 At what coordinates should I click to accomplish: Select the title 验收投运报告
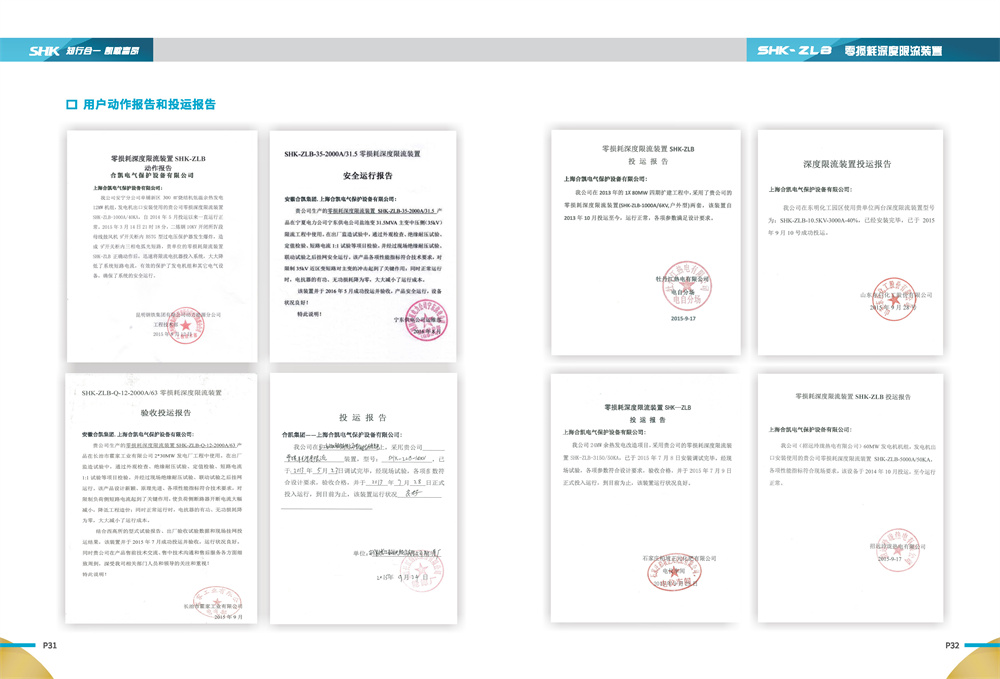tap(166, 413)
